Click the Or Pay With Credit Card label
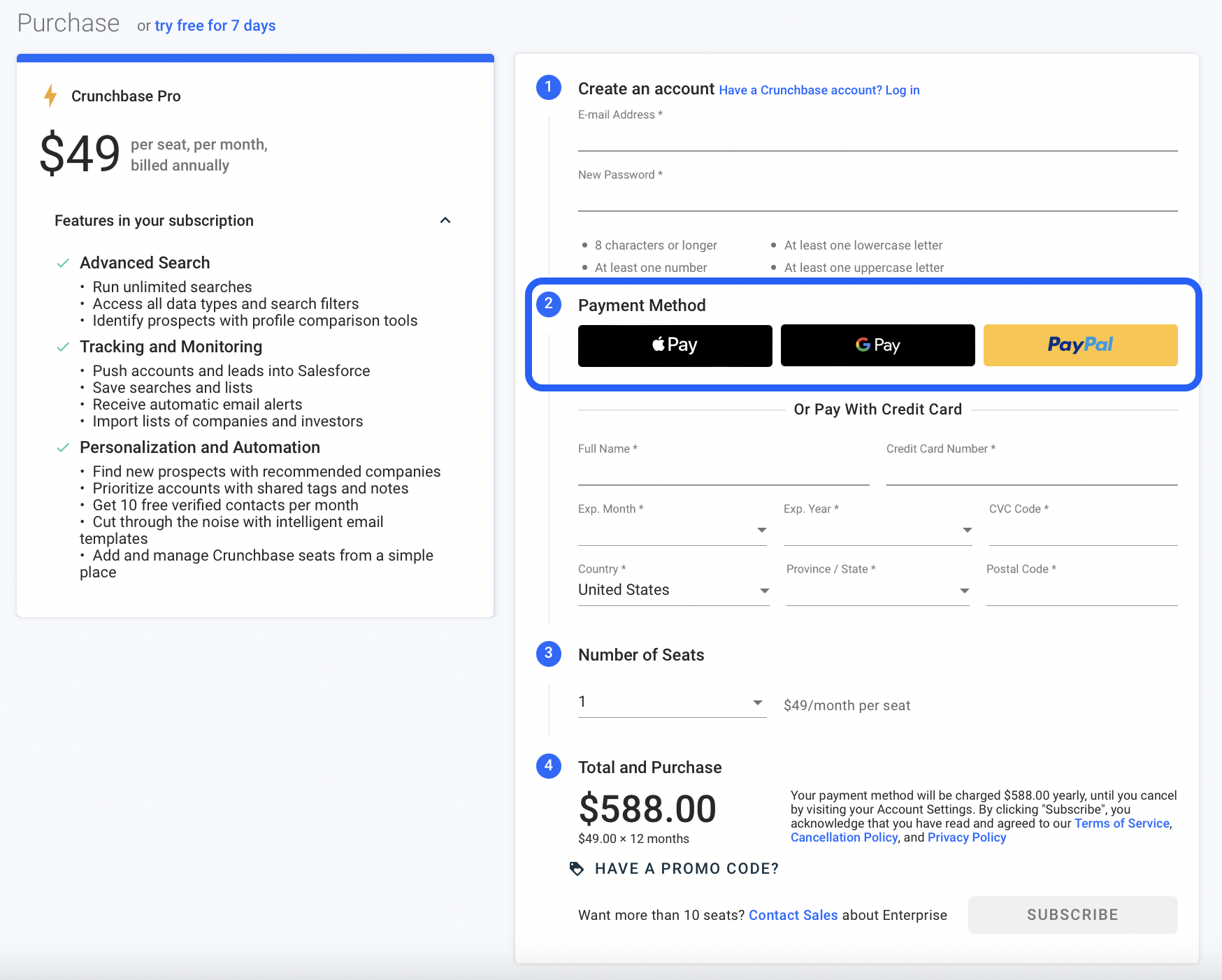 pyautogui.click(x=878, y=410)
